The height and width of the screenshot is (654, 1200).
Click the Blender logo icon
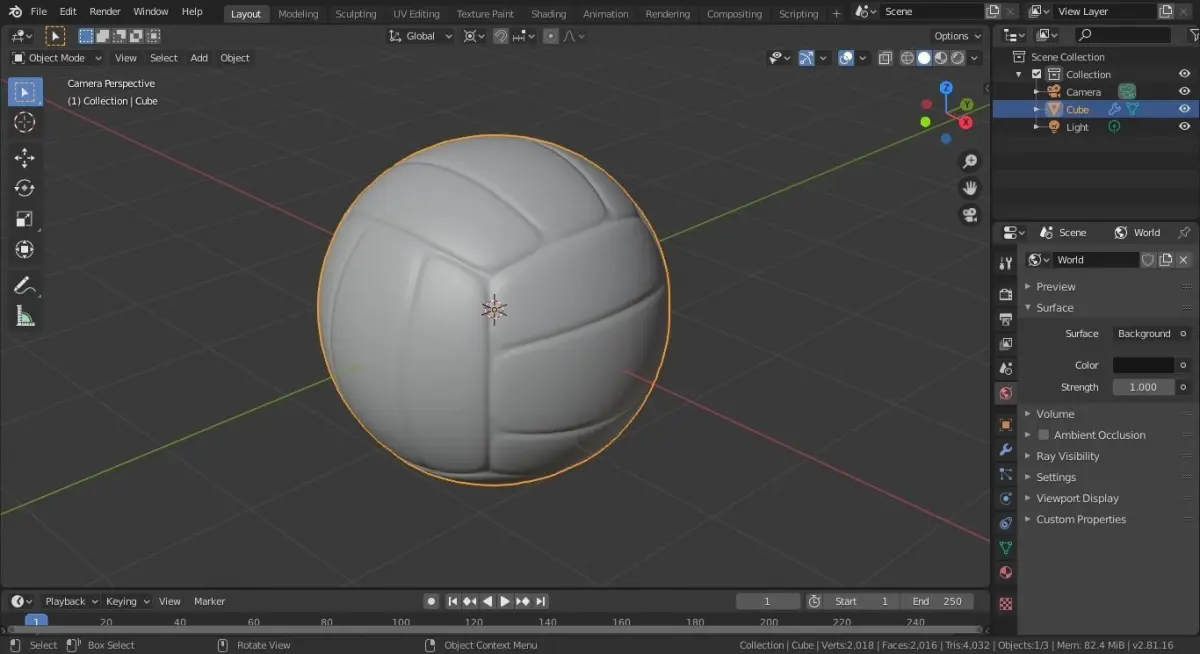pos(15,12)
